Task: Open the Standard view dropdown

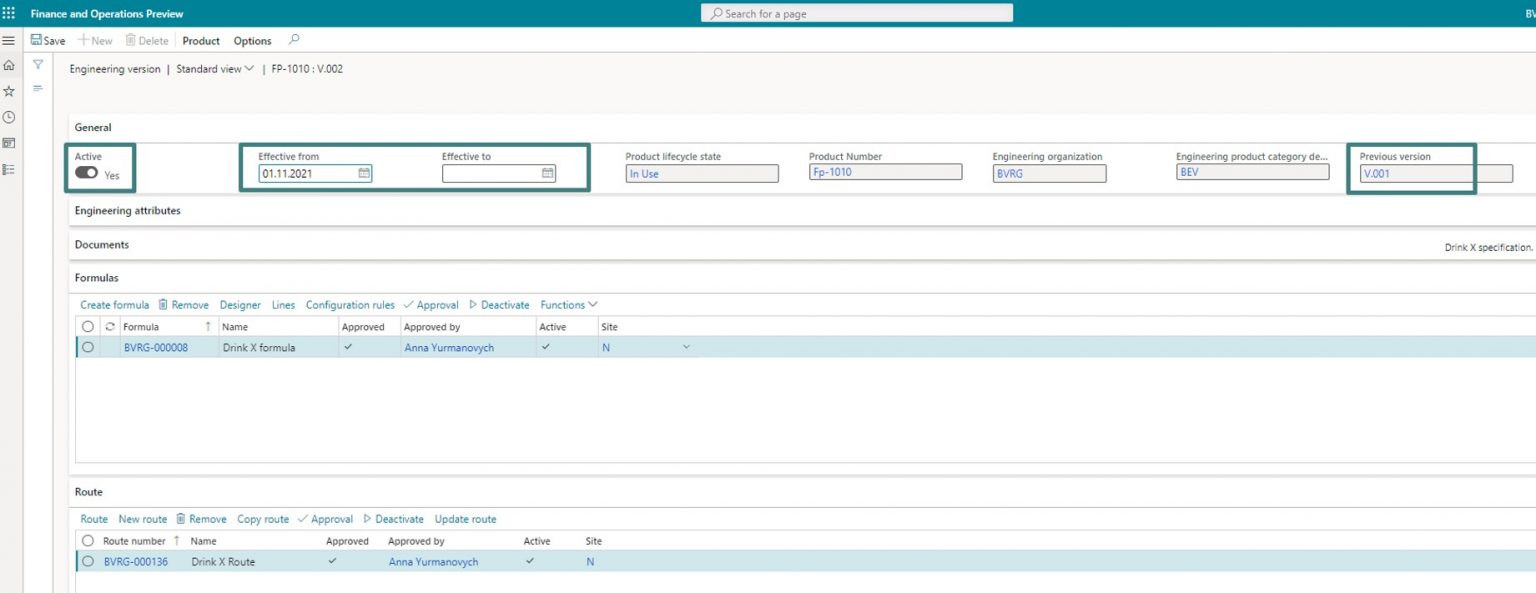Action: (215, 69)
